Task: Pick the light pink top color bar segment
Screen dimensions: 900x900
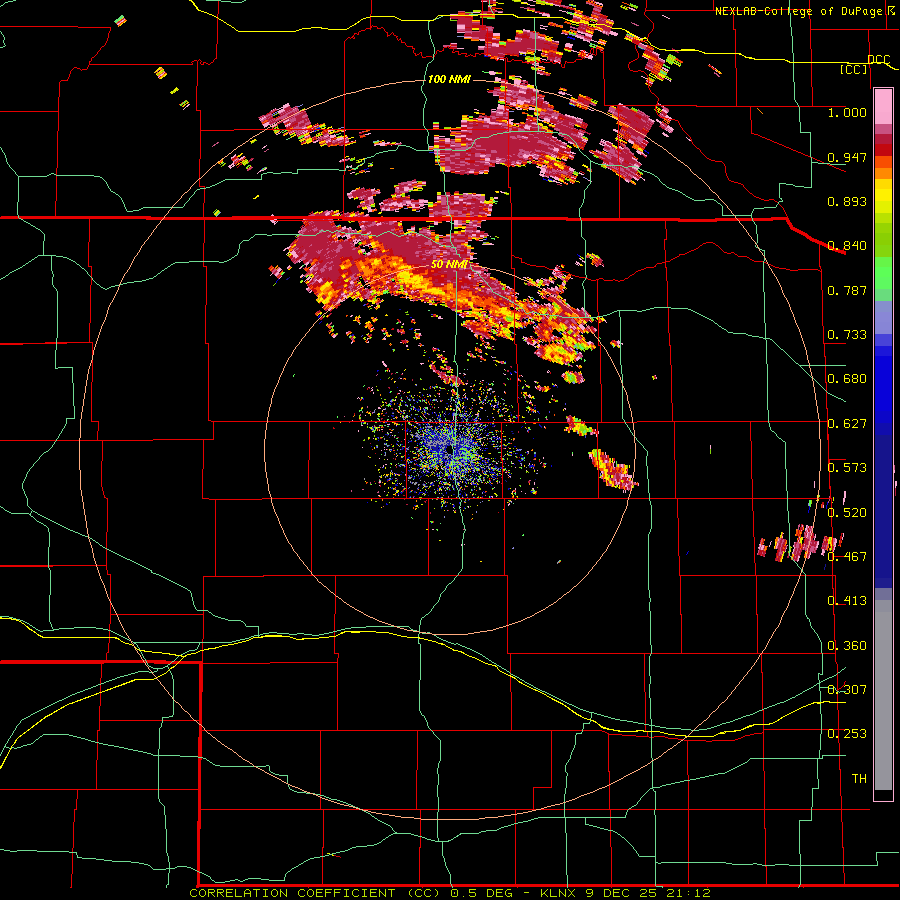Action: click(883, 107)
